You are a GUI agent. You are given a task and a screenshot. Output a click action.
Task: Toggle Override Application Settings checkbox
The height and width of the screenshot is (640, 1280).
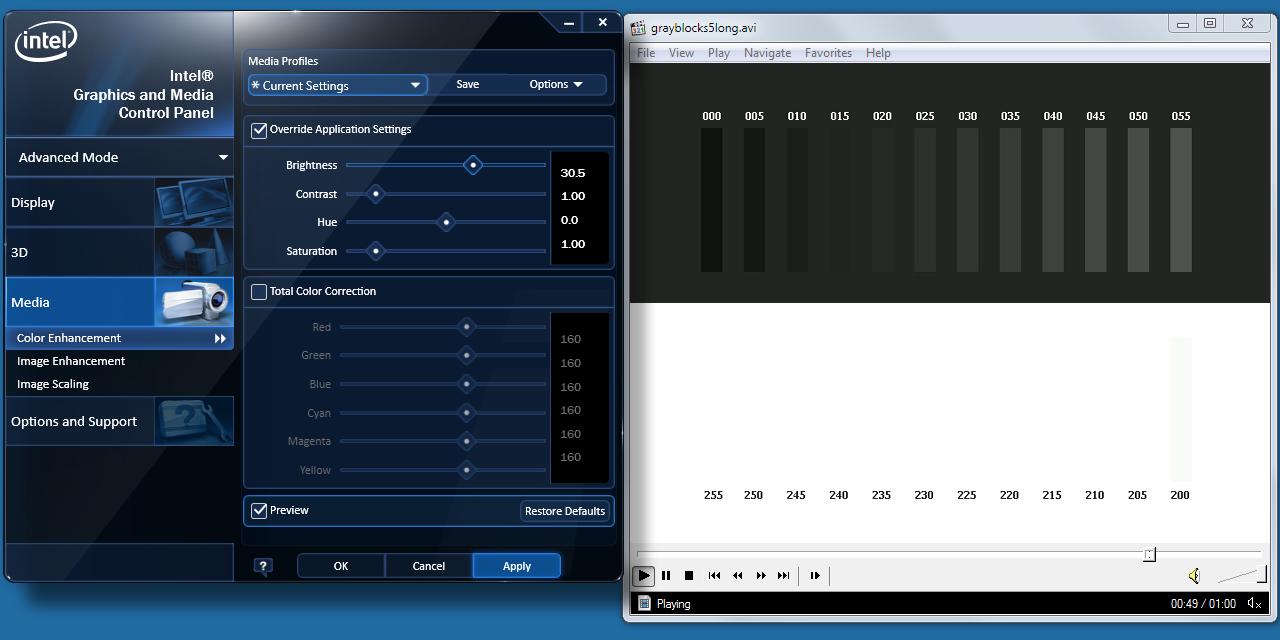tap(260, 130)
